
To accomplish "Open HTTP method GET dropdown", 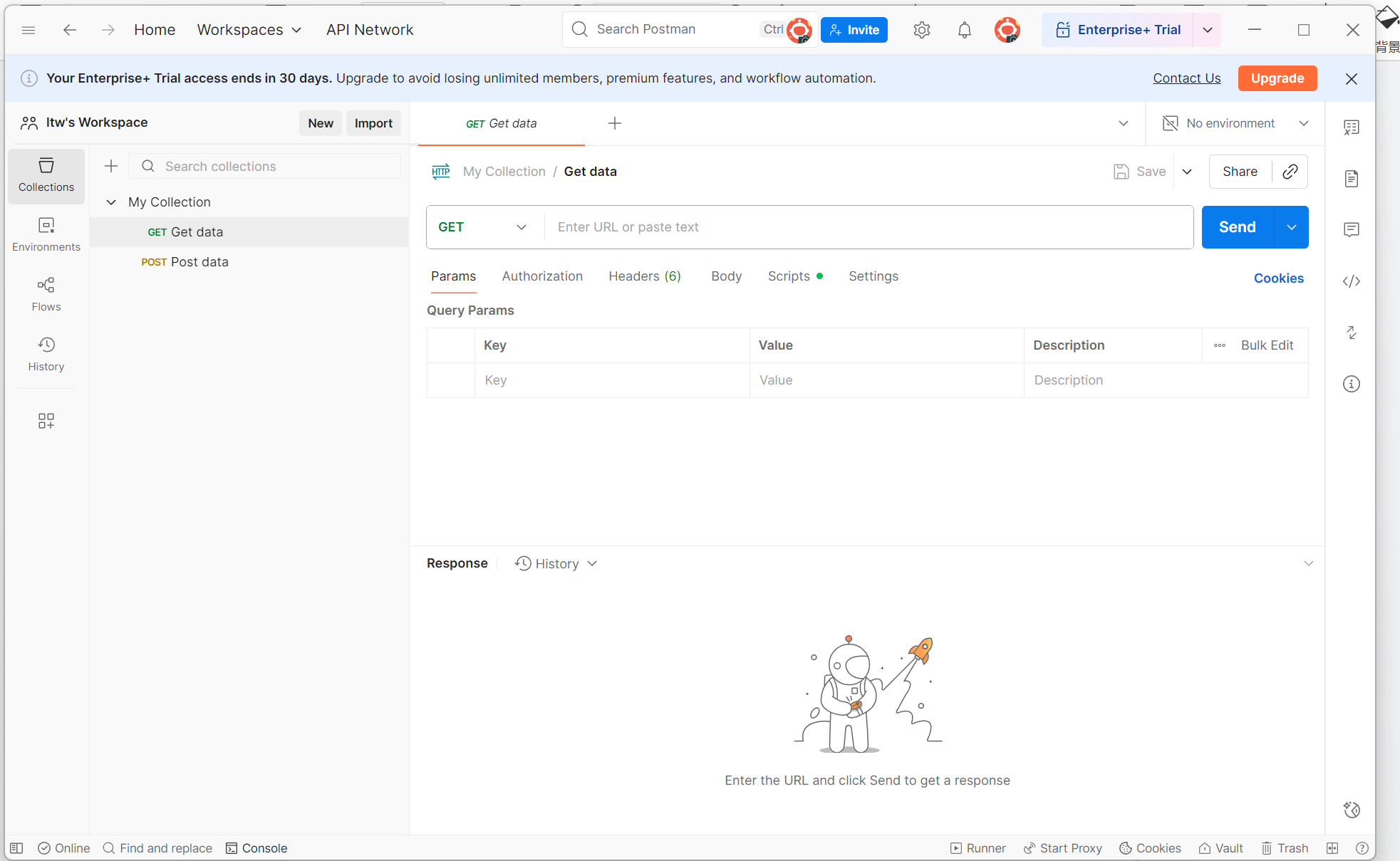I will (x=483, y=227).
